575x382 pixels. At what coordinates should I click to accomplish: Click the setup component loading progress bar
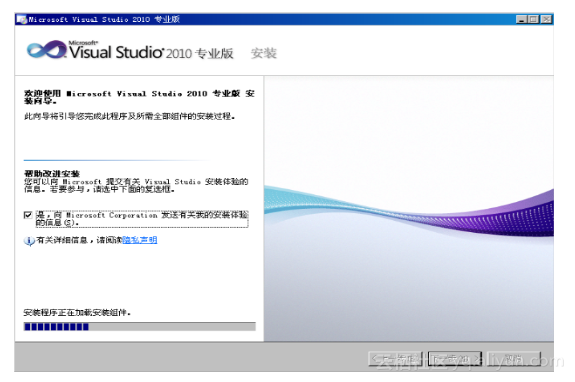coord(140,327)
